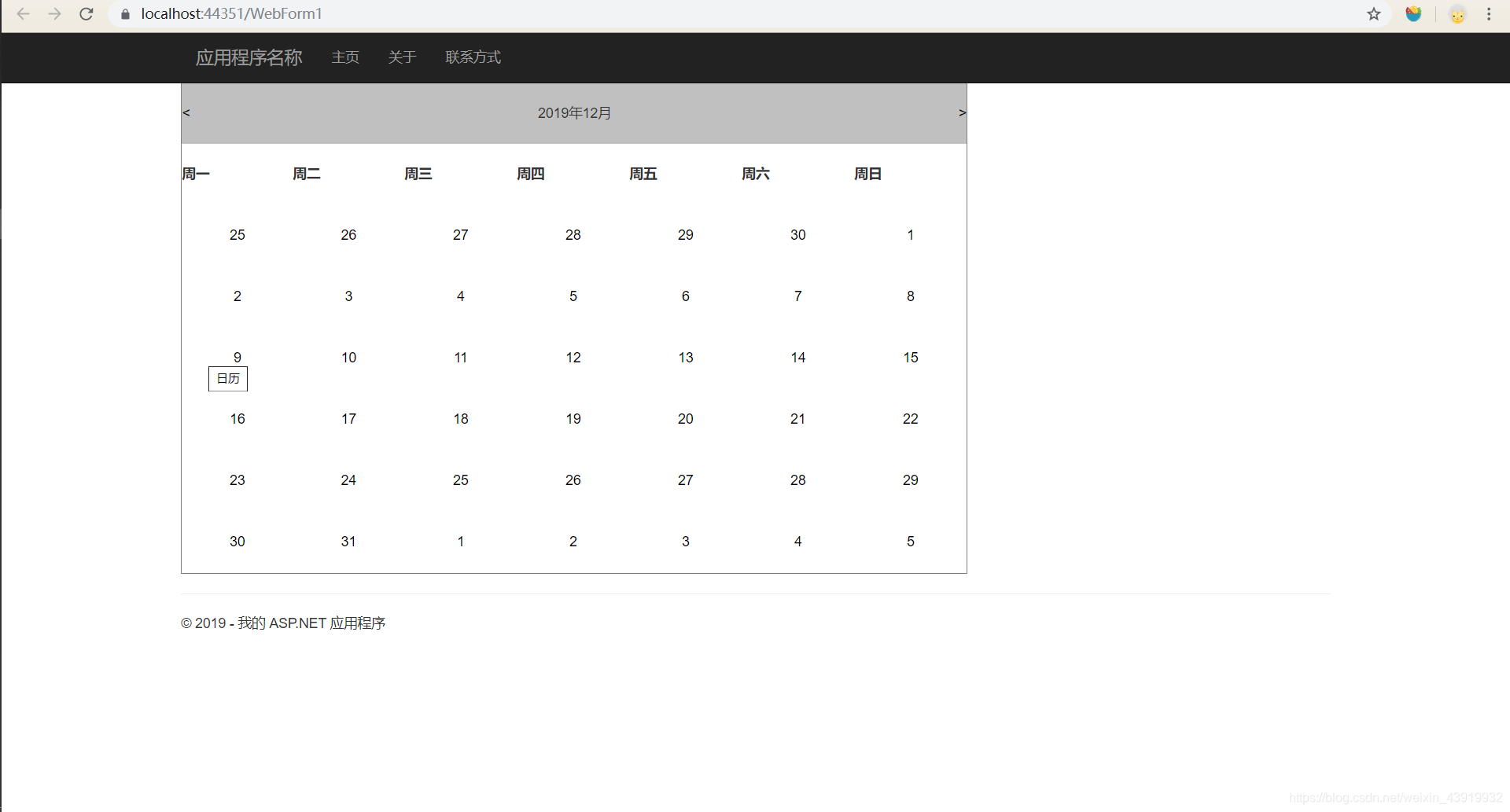Select date 17 in the calendar
This screenshot has width=1510, height=812.
pyautogui.click(x=348, y=419)
